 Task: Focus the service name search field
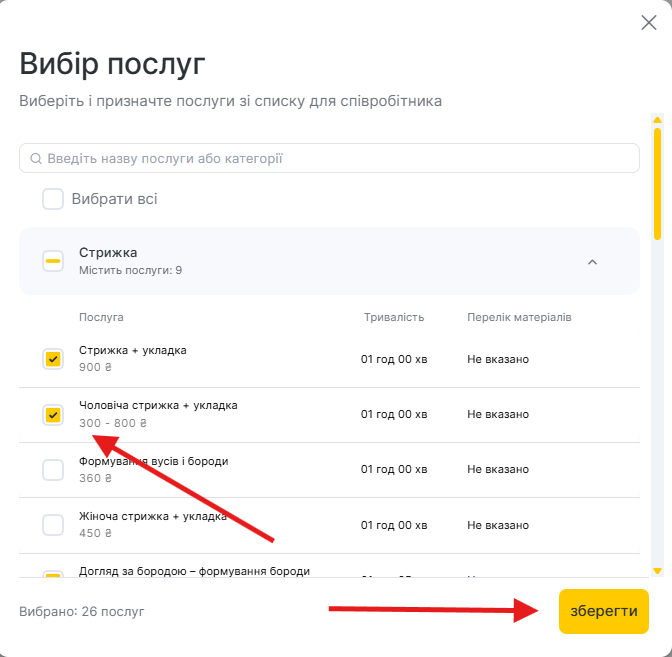tap(330, 158)
